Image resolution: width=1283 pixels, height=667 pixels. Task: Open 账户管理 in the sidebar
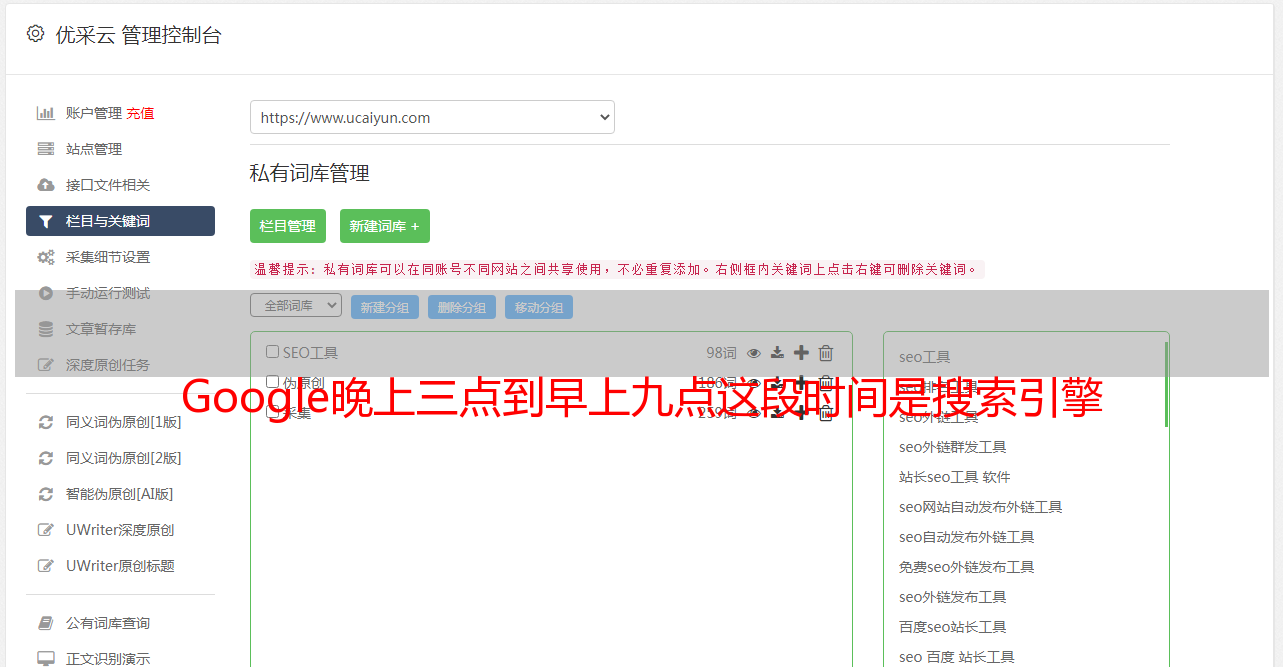[x=94, y=113]
